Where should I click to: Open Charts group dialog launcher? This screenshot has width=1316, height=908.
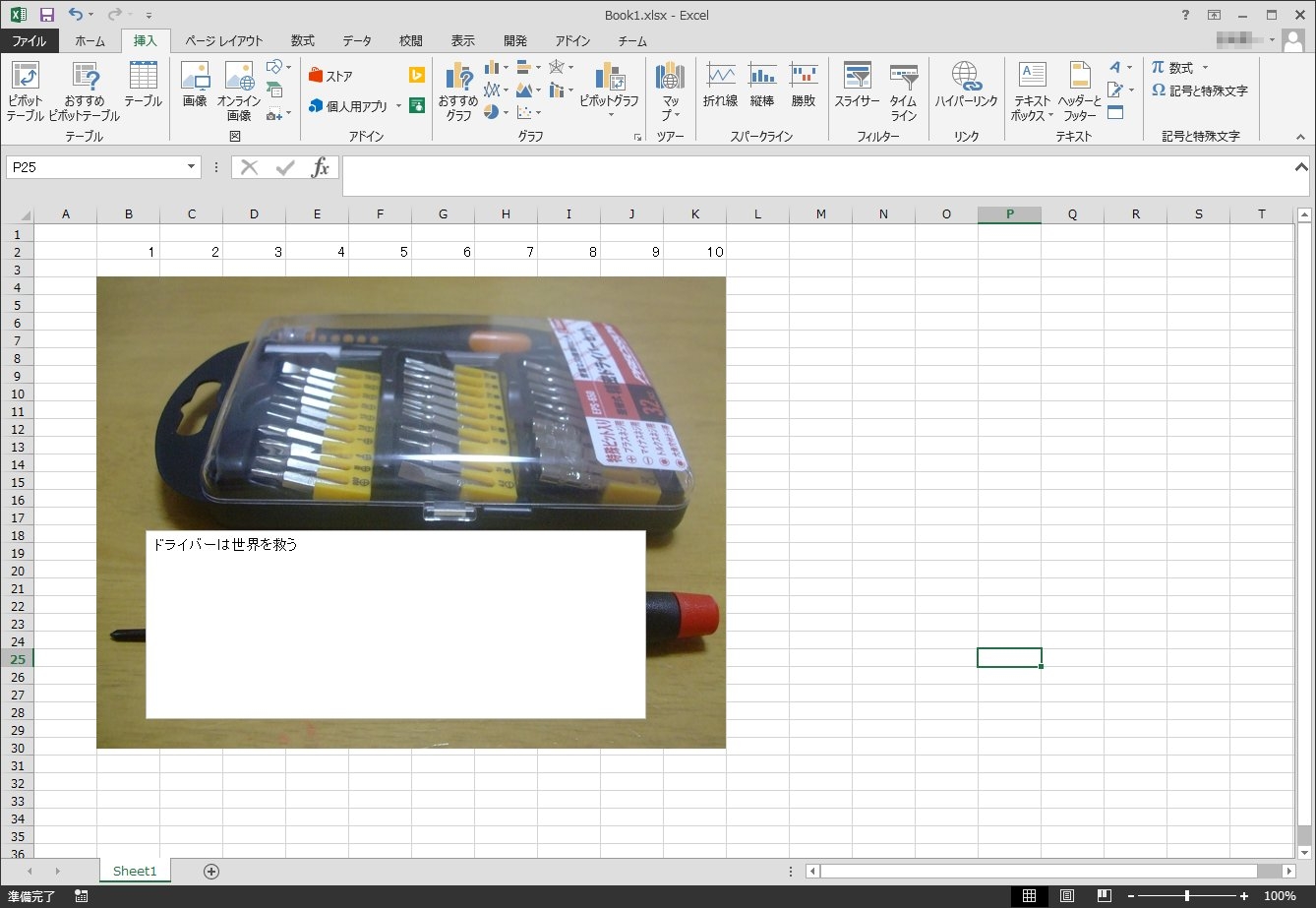(x=637, y=137)
